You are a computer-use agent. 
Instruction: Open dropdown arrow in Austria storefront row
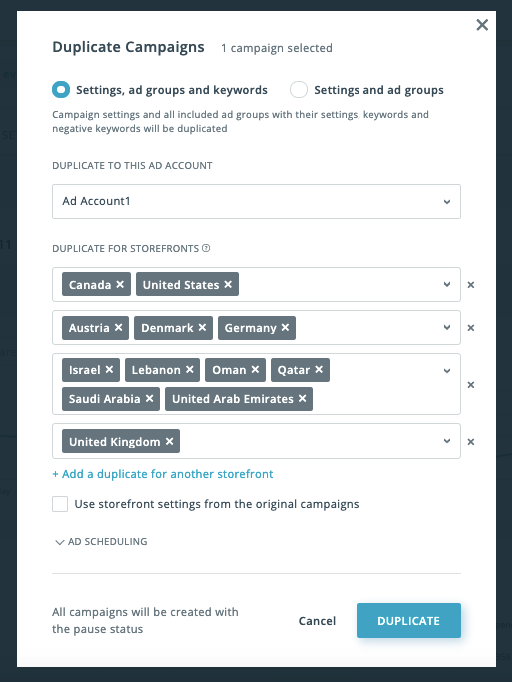click(447, 328)
